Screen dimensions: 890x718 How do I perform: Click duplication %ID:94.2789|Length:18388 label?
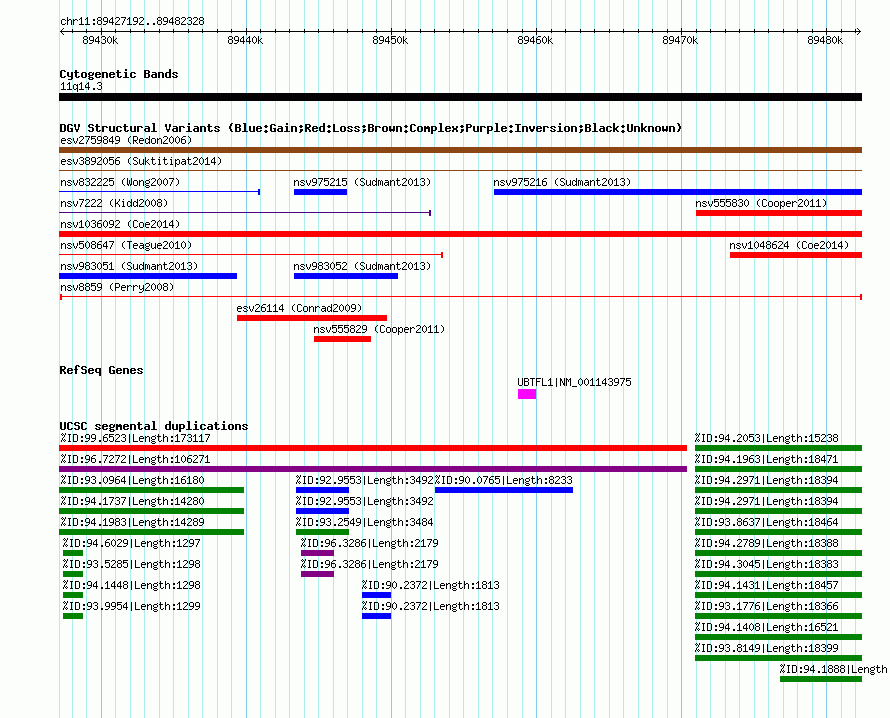pyautogui.click(x=767, y=543)
